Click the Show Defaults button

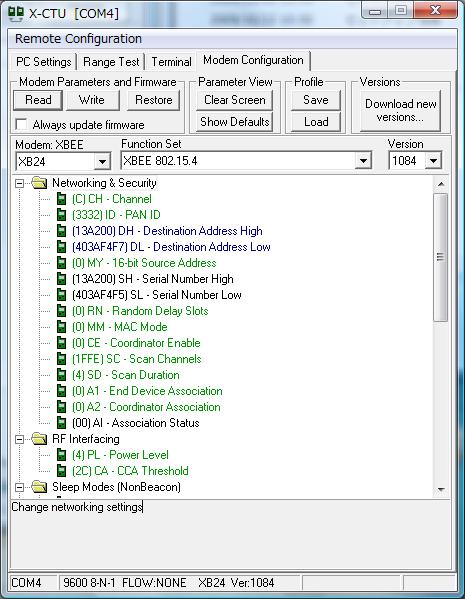click(235, 122)
